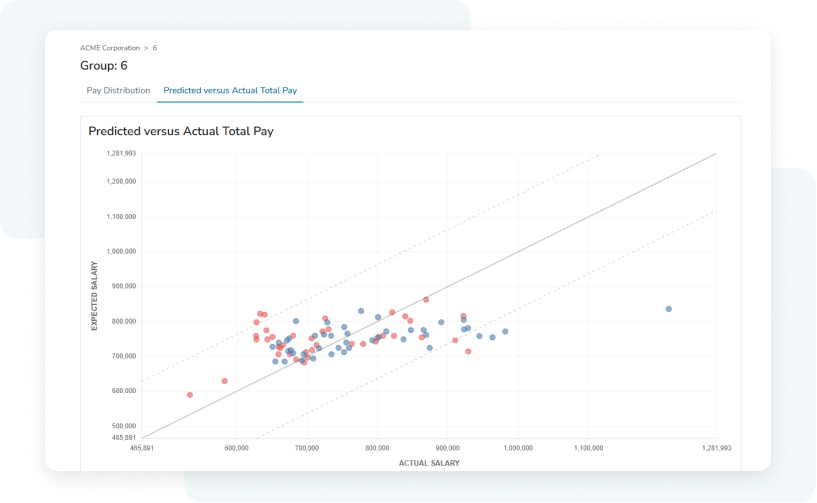Click x-axis label 1,000,000
The image size is (817, 503).
point(518,448)
